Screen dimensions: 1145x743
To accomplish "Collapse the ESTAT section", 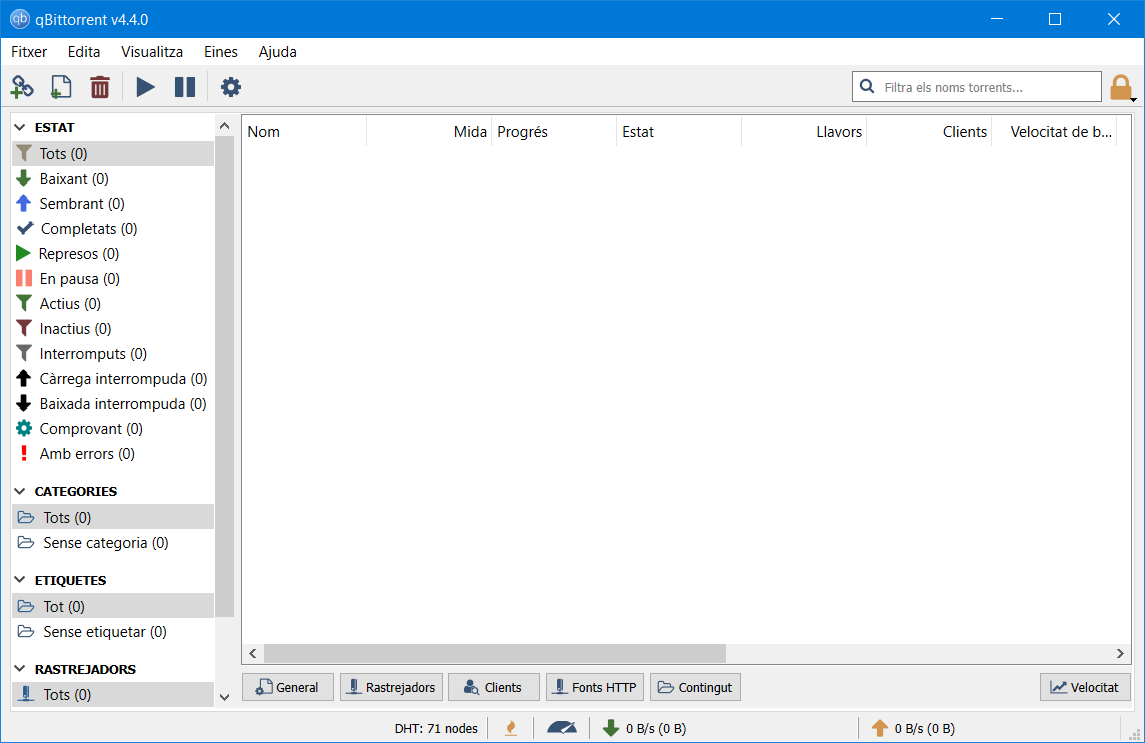I will [x=21, y=128].
